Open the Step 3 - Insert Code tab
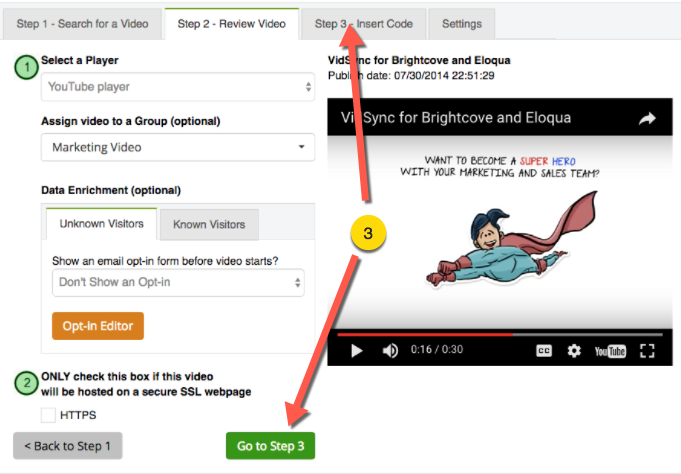The width and height of the screenshot is (681, 474). tap(364, 24)
